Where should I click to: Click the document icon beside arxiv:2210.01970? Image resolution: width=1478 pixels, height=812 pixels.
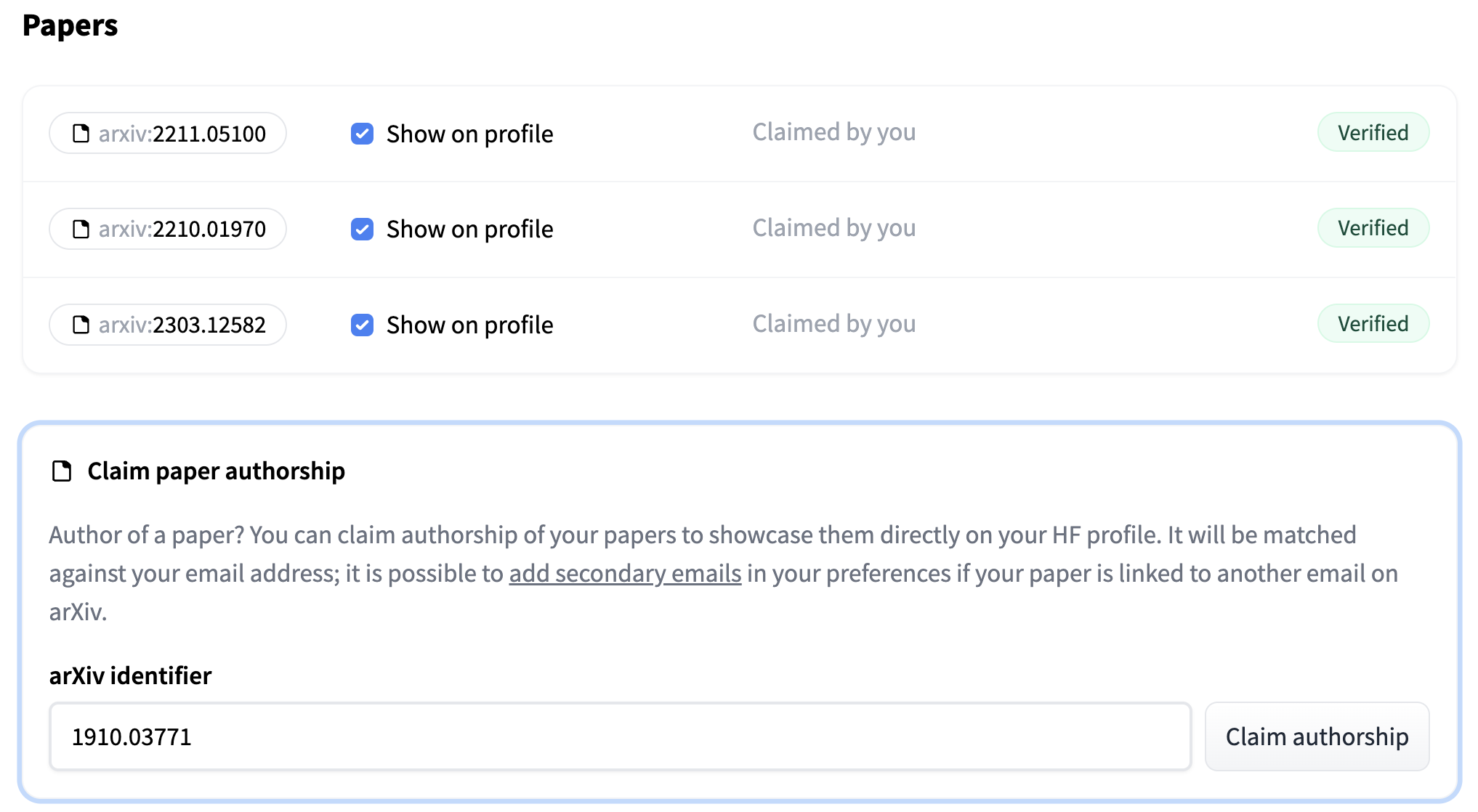tap(81, 230)
